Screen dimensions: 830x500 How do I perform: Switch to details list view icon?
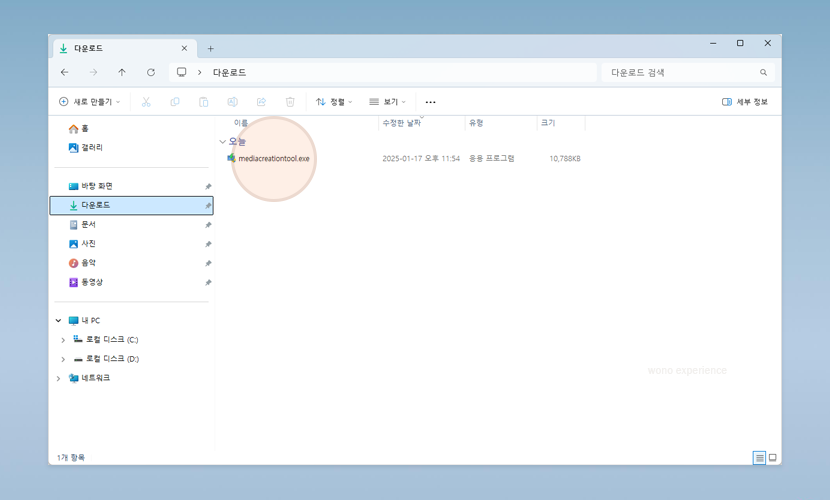pyautogui.click(x=759, y=458)
